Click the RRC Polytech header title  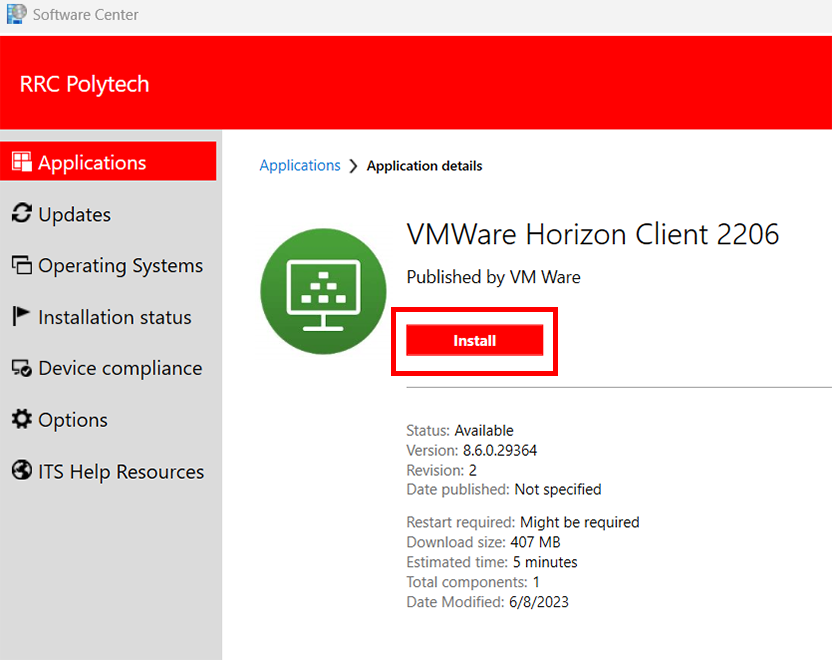tap(84, 84)
